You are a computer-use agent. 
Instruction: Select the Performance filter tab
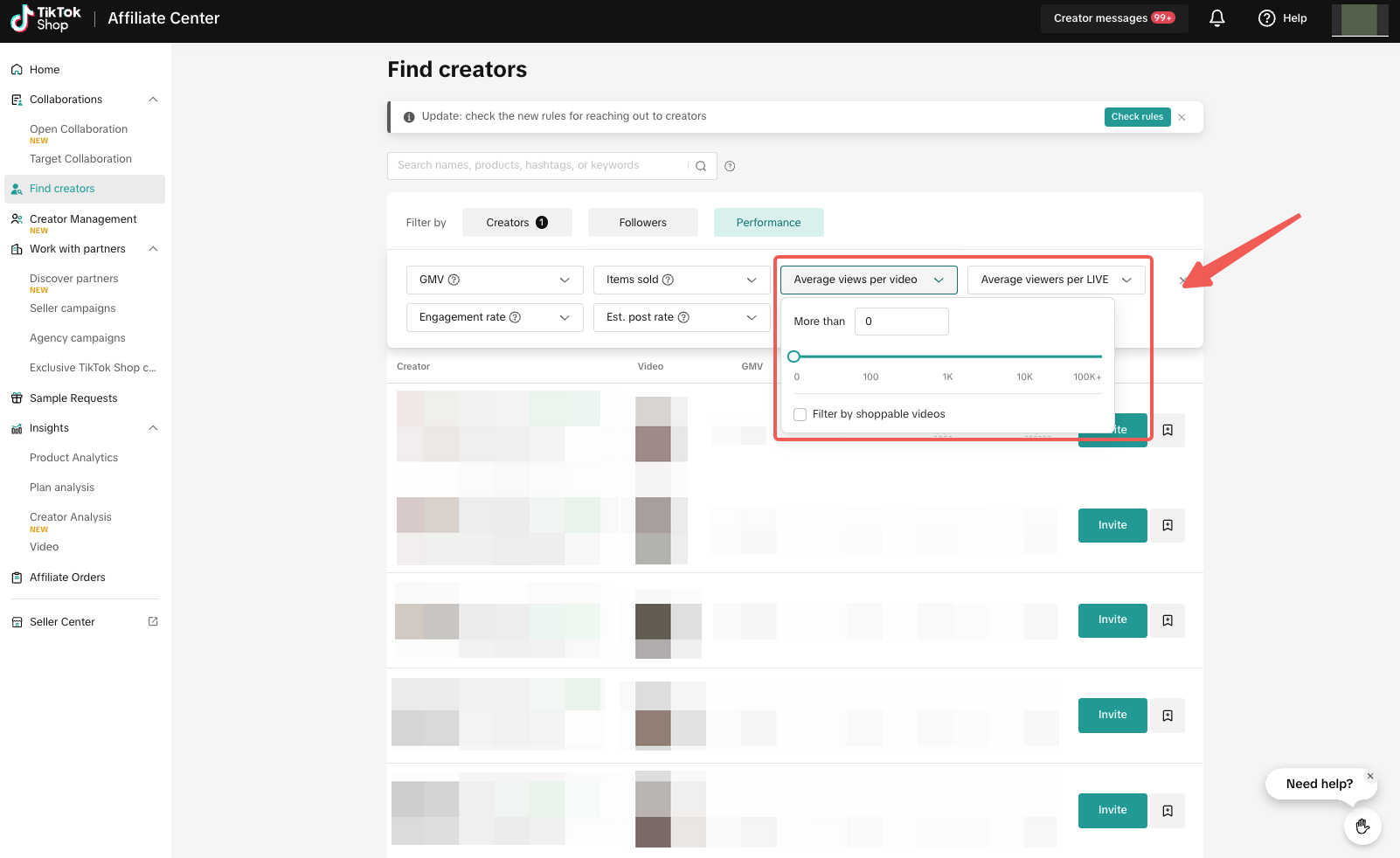click(768, 223)
